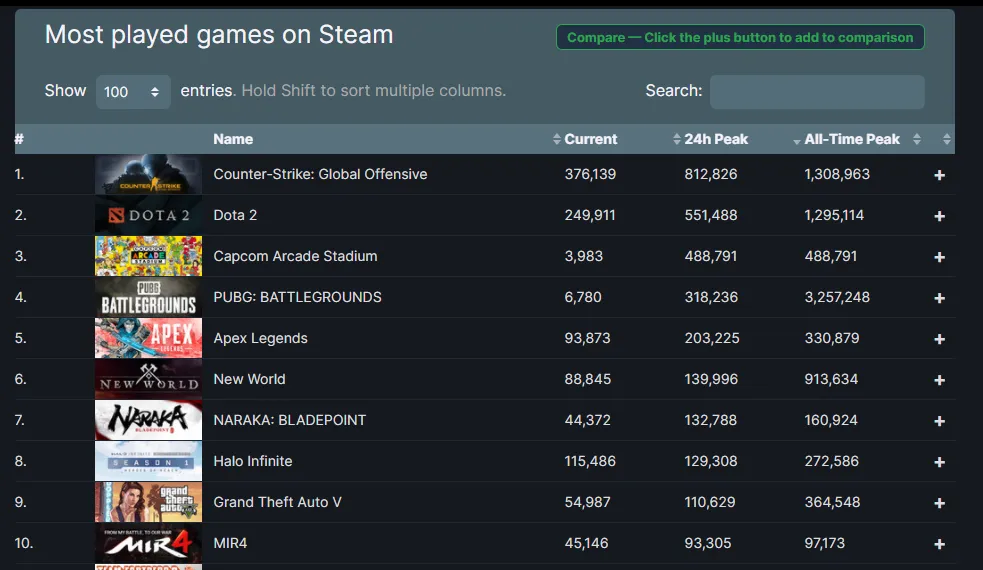This screenshot has height=570, width=983.
Task: Click the Compare button
Action: (x=740, y=37)
